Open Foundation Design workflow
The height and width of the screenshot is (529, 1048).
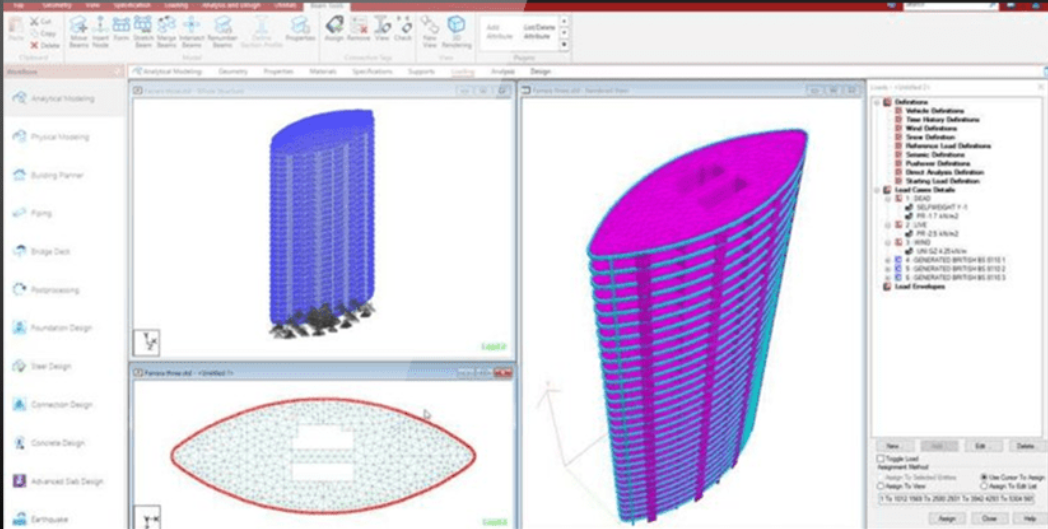pyautogui.click(x=62, y=328)
